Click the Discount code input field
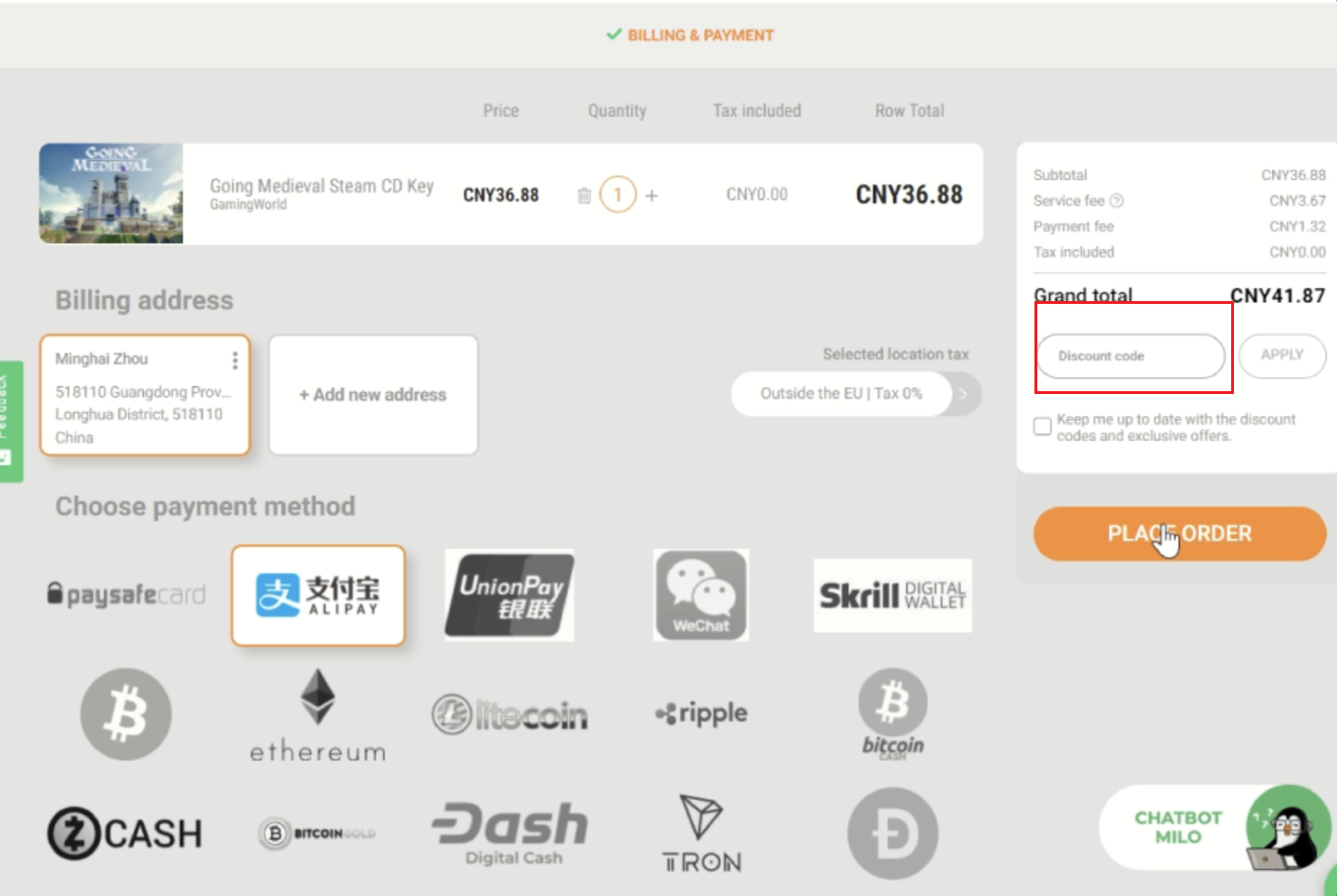 (x=1131, y=356)
